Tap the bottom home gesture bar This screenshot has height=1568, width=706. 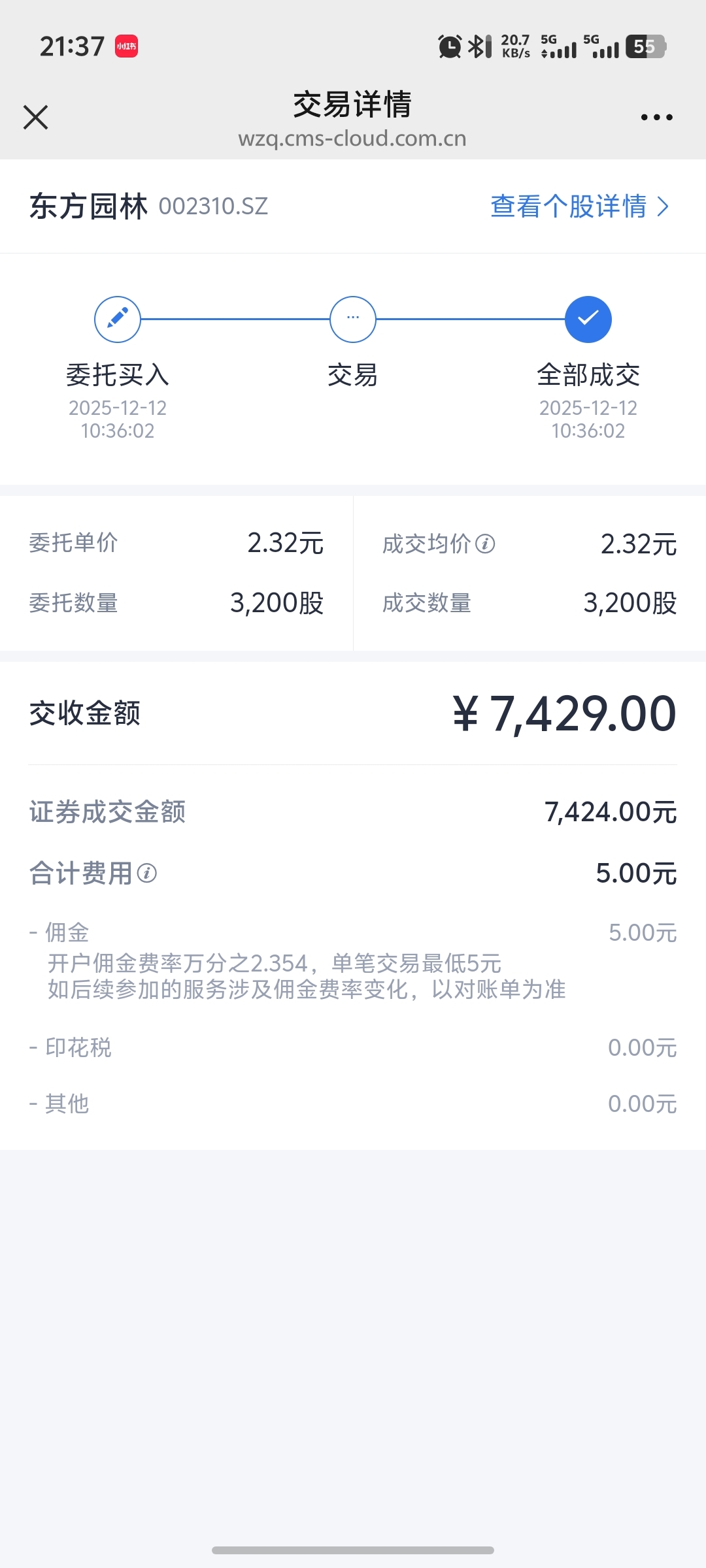click(353, 1550)
